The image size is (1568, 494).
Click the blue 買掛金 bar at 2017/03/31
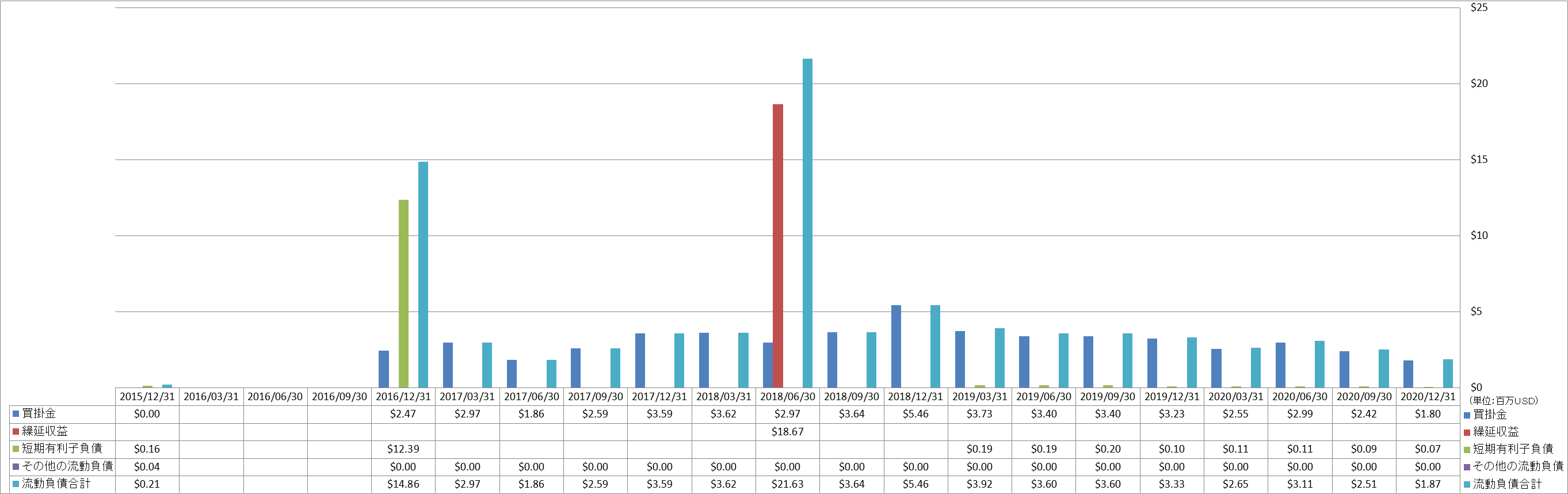click(x=448, y=365)
